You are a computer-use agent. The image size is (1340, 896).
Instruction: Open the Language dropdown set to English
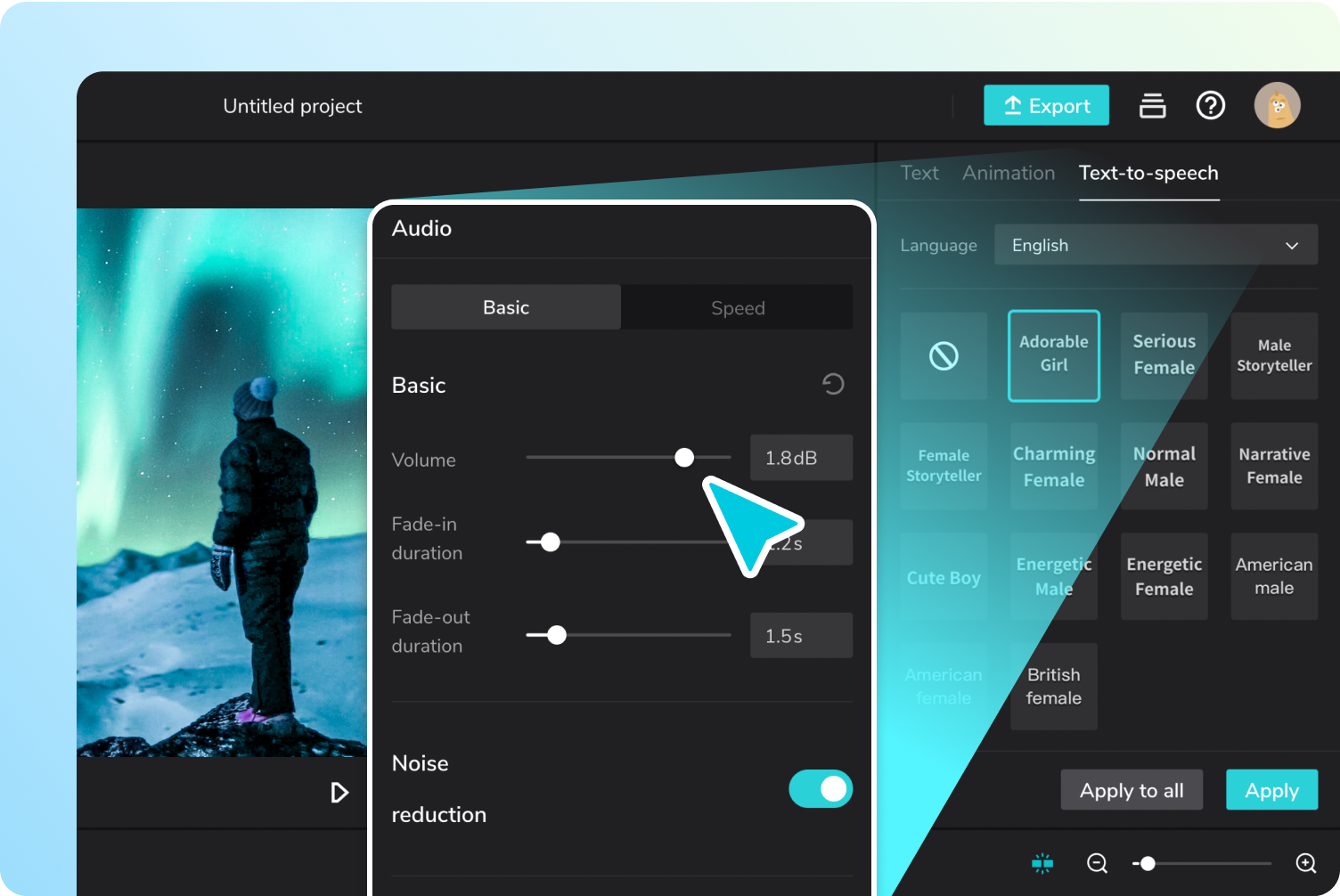1156,245
